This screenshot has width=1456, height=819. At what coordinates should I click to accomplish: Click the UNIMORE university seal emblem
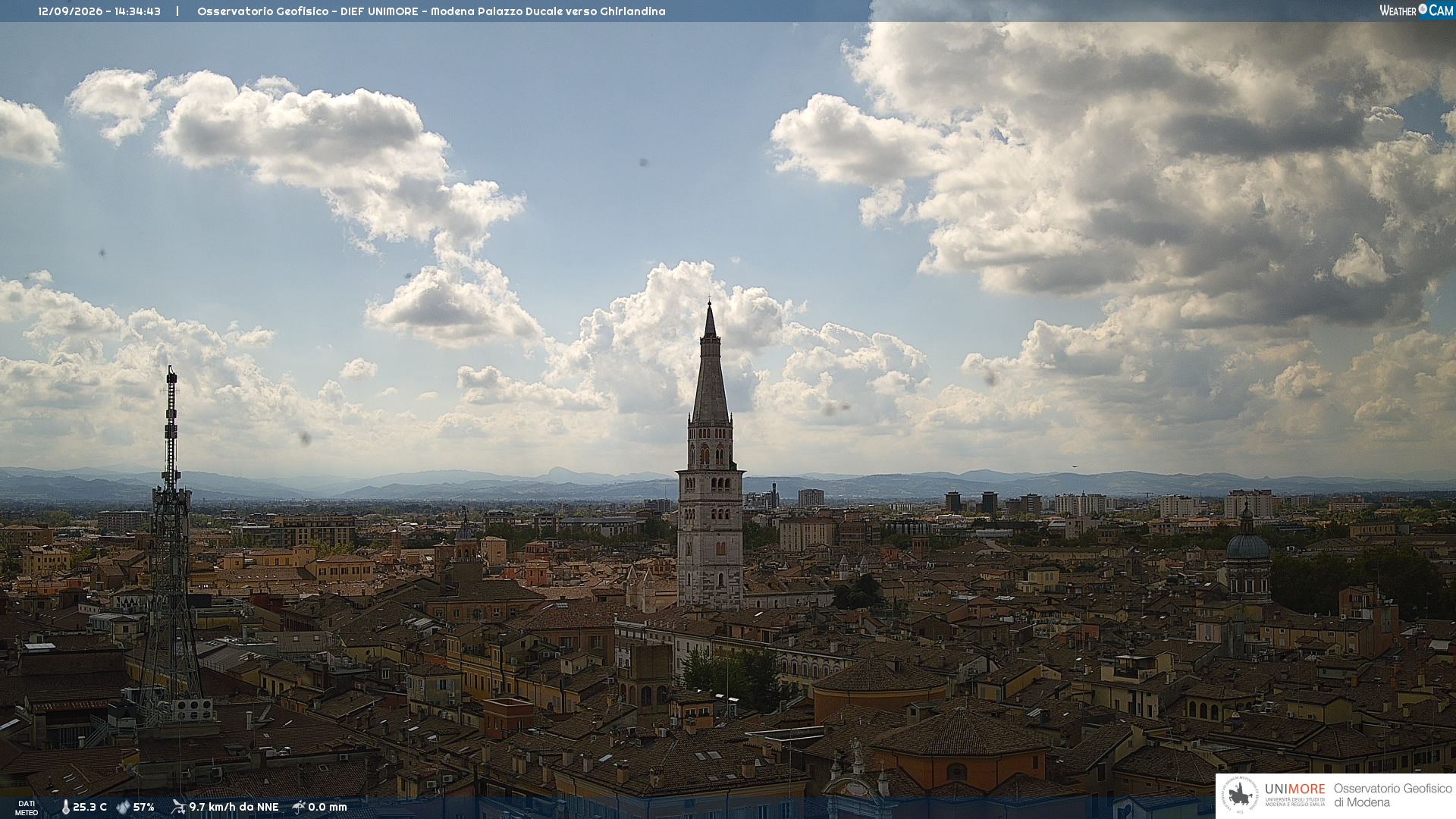tap(1240, 795)
